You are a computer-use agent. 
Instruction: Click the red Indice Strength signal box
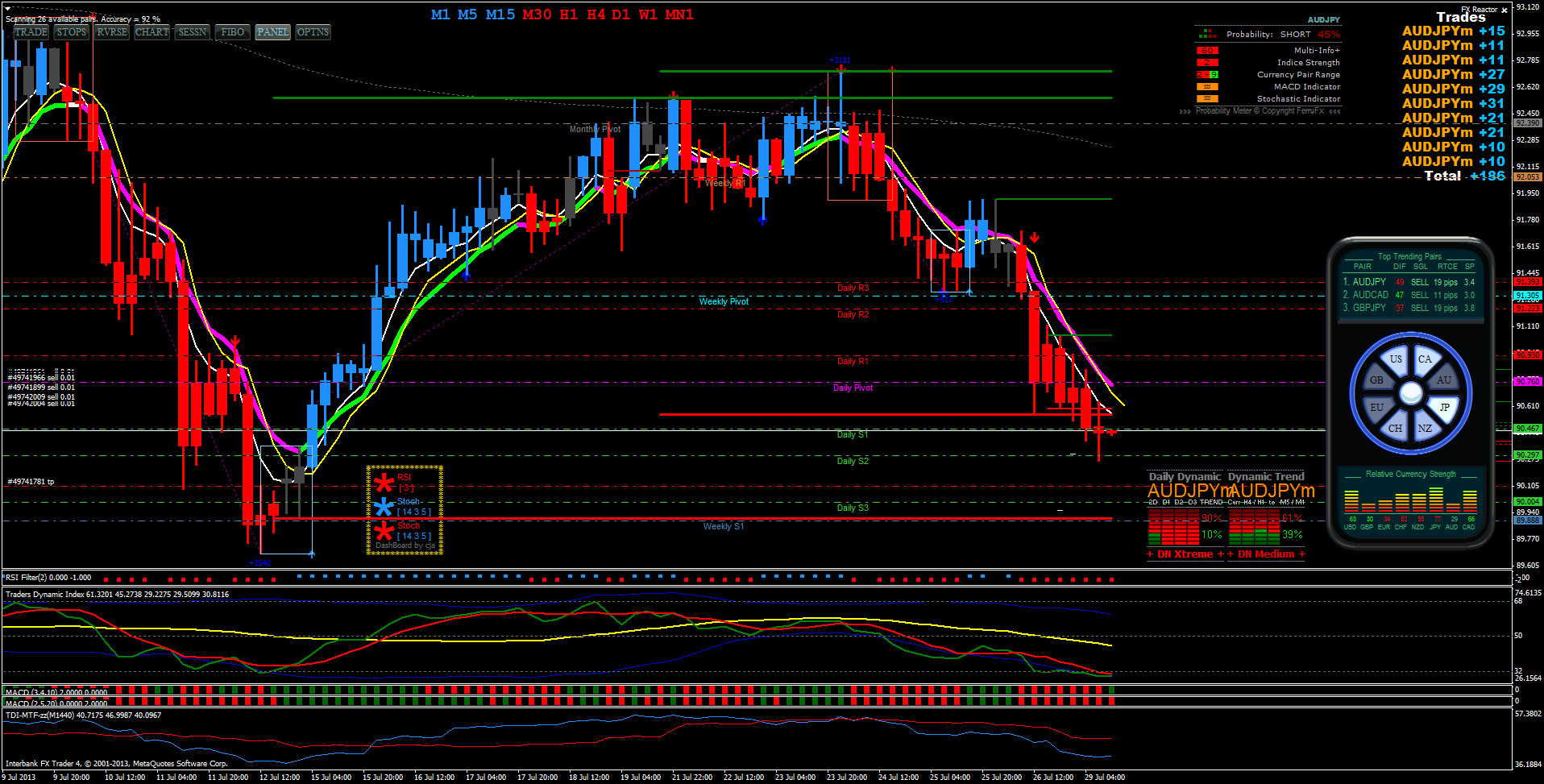(x=1207, y=62)
